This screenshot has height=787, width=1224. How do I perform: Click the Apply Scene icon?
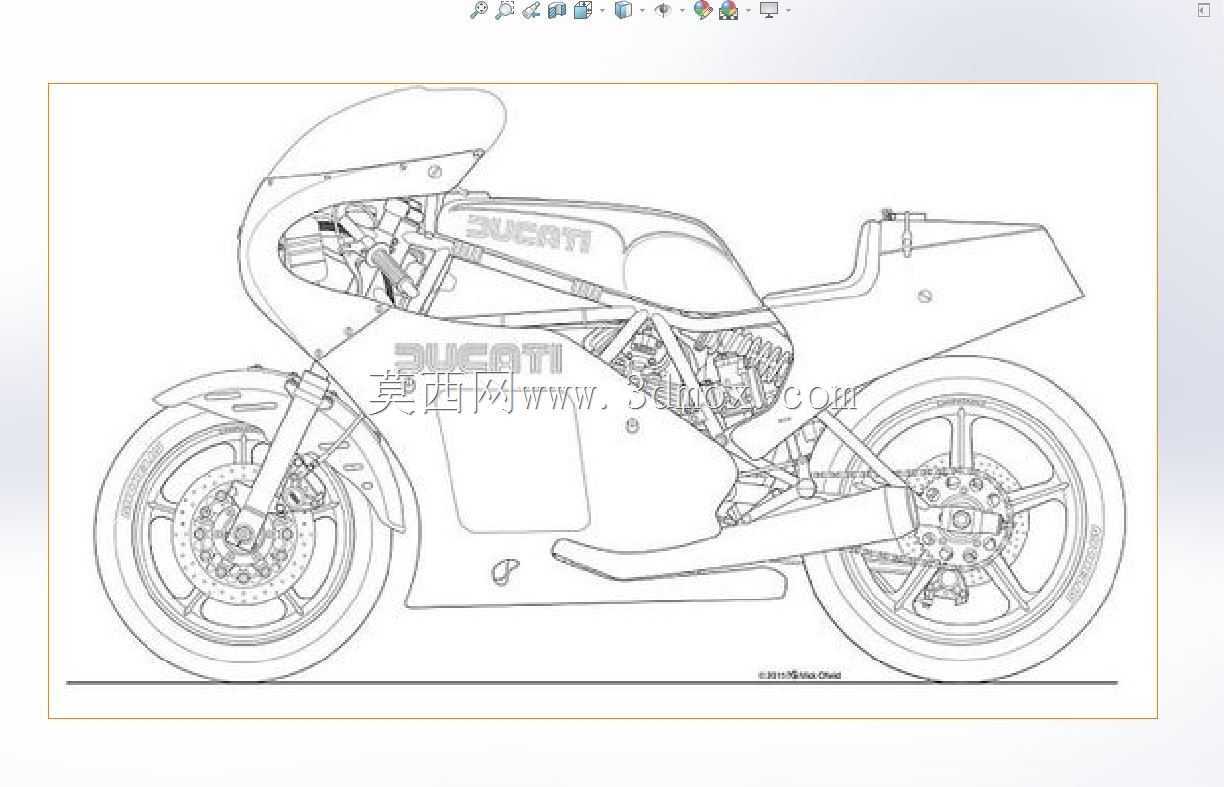tap(729, 10)
